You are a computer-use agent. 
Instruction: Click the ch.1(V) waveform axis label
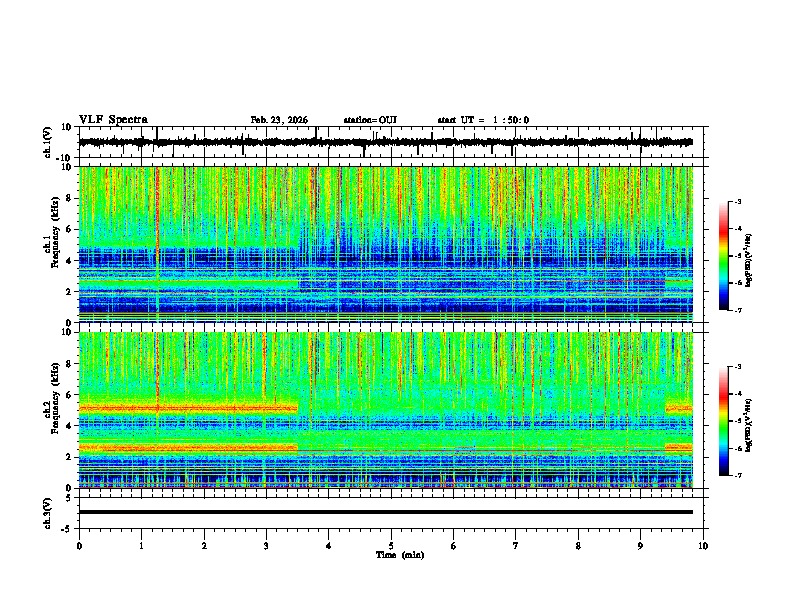48,142
